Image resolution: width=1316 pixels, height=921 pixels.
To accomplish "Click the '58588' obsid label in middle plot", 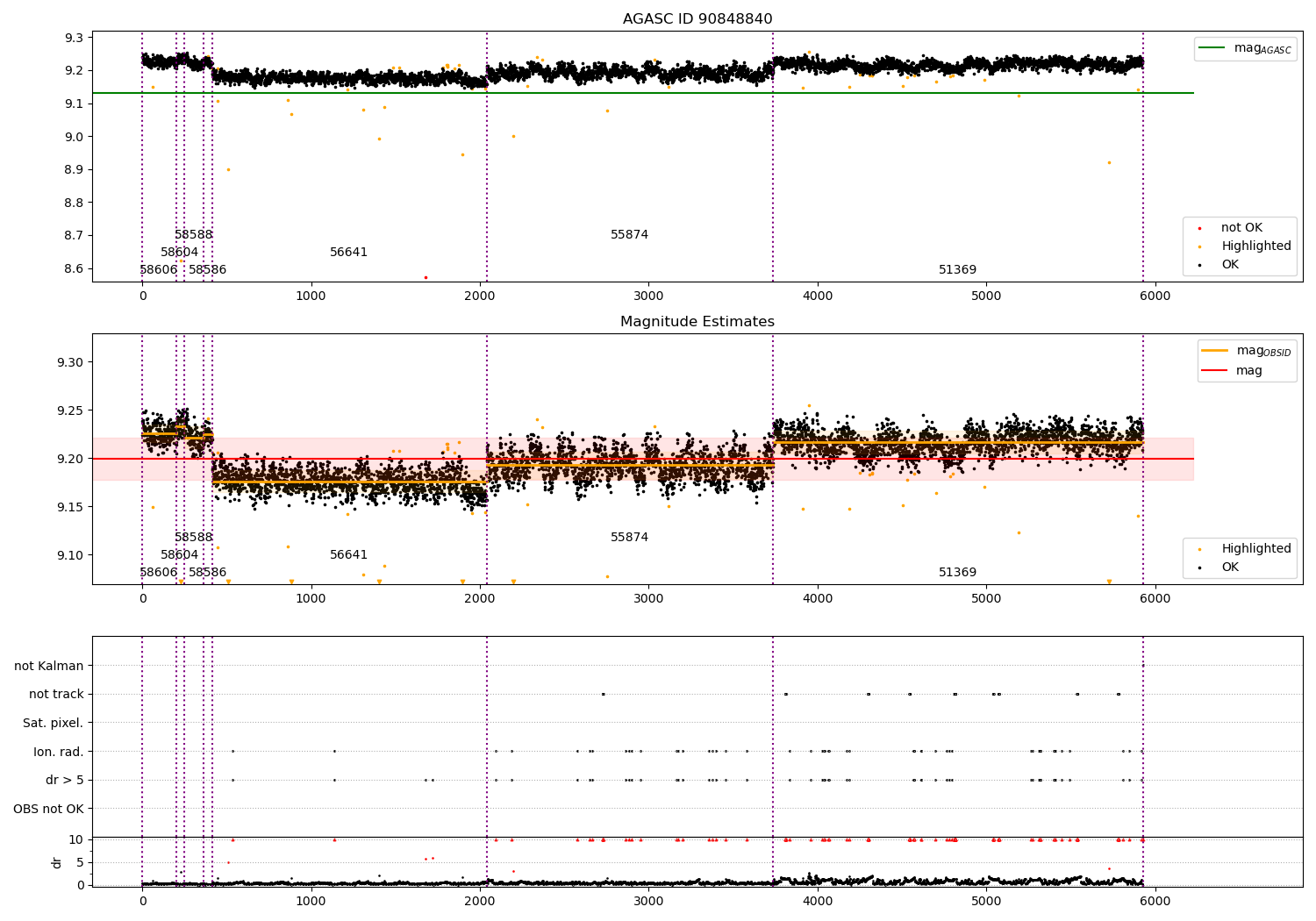I will pyautogui.click(x=194, y=538).
